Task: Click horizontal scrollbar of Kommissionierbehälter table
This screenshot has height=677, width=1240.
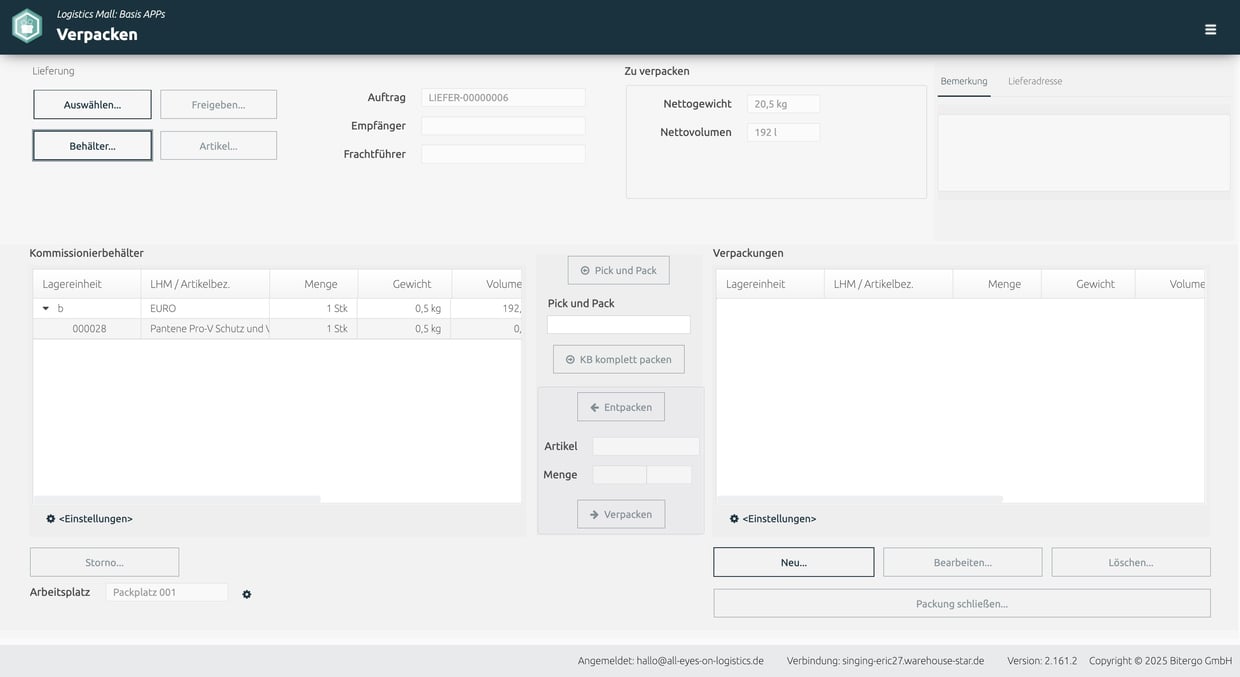Action: pos(177,499)
